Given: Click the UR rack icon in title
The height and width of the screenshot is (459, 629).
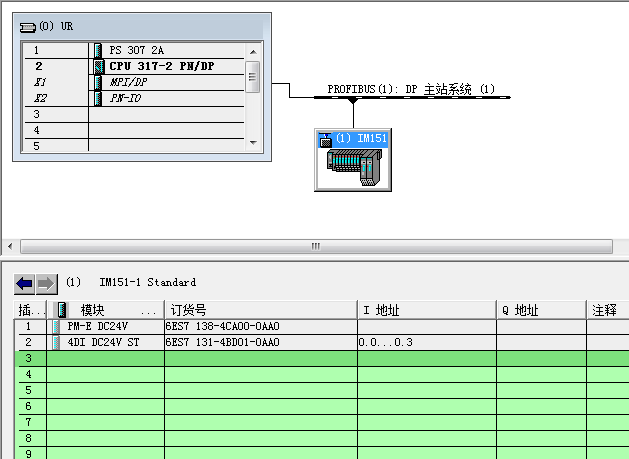Looking at the screenshot, I should [28, 24].
